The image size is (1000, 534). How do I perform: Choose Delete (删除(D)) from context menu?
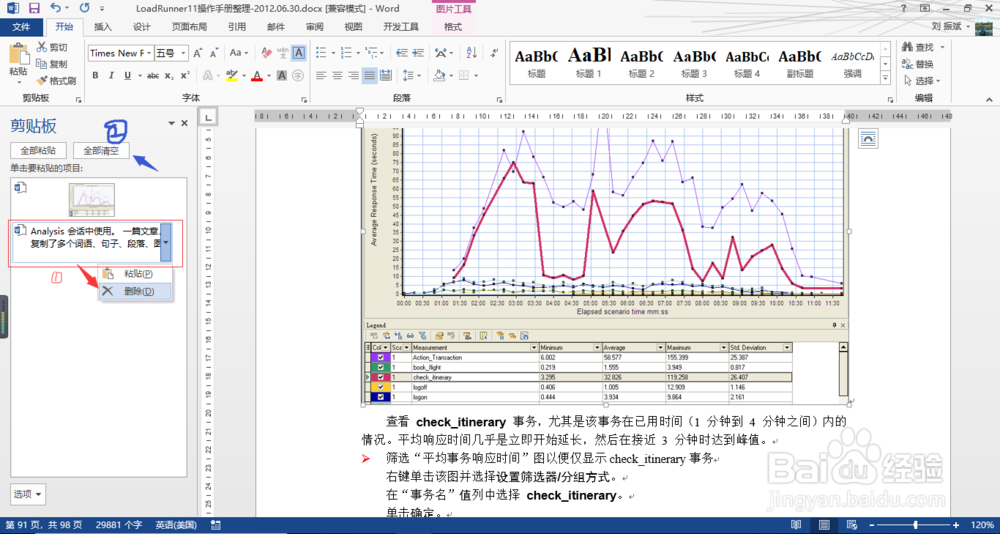point(135,292)
